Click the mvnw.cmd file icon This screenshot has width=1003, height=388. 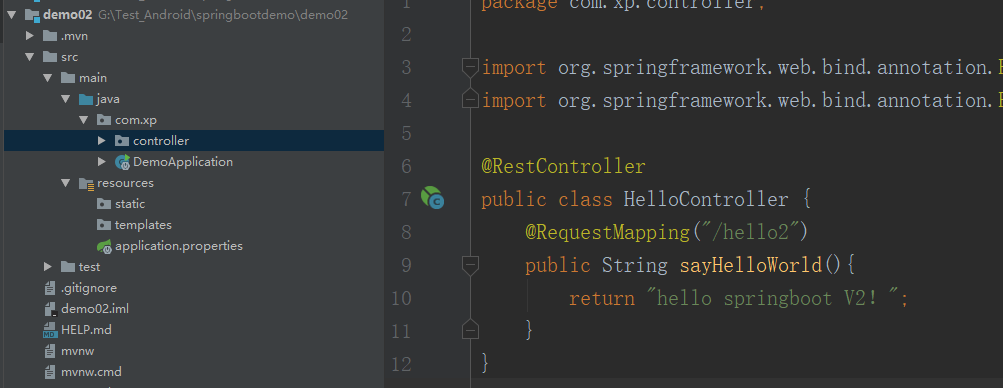(50, 372)
